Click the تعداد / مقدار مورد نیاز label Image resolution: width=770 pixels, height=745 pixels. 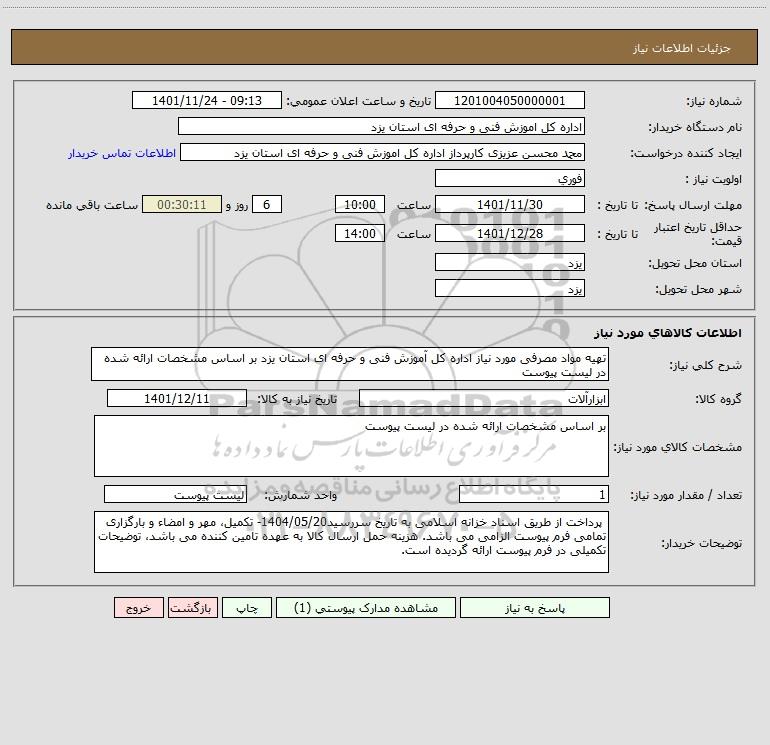point(686,495)
